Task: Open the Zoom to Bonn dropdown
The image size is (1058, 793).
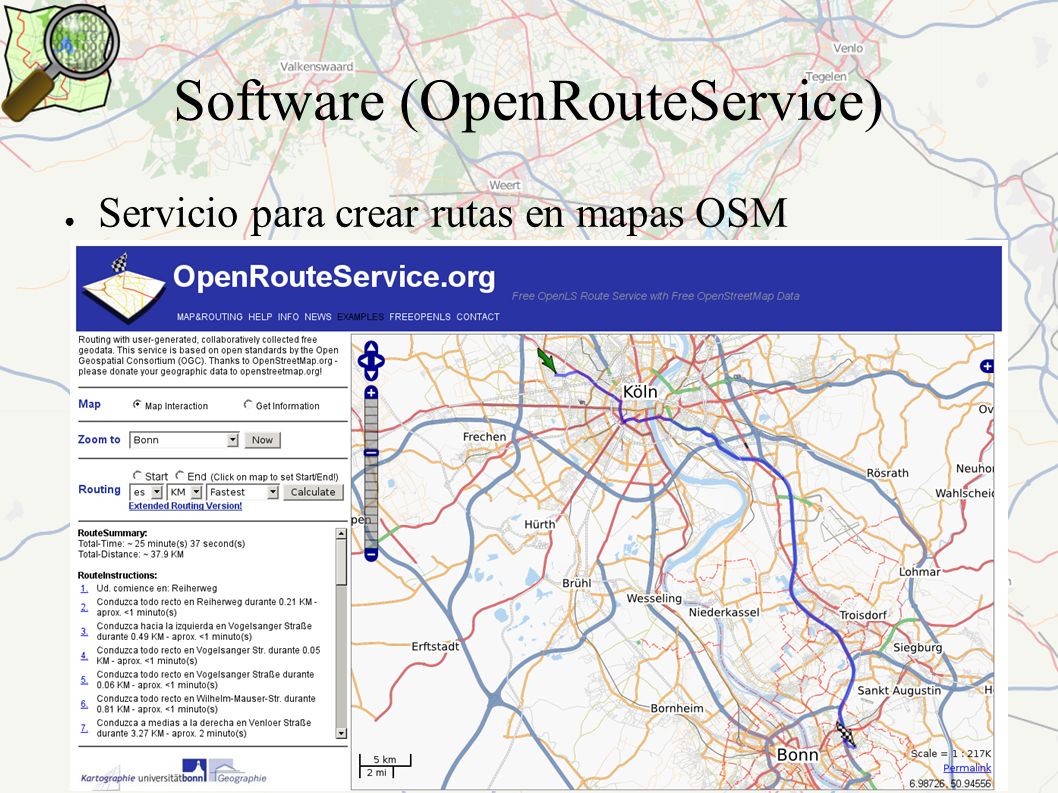Action: coord(184,440)
